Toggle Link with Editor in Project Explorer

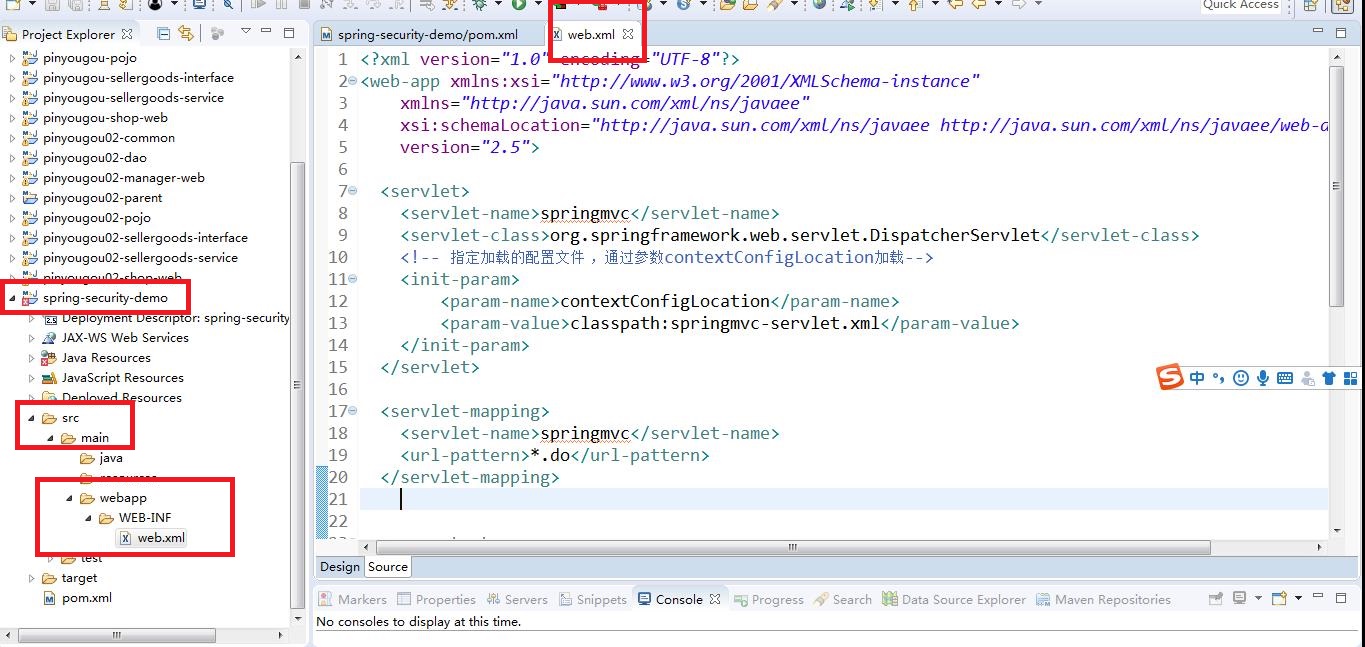(186, 33)
